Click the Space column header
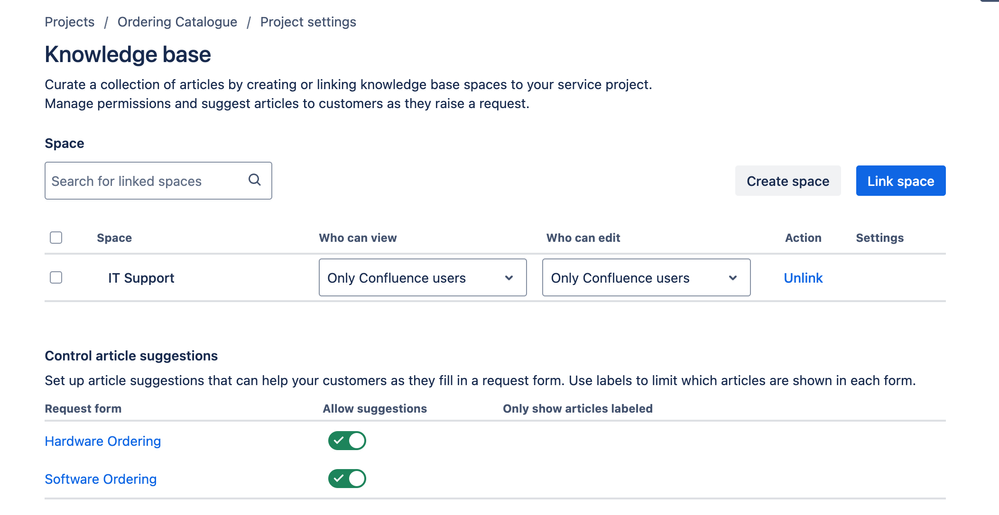 (x=114, y=238)
